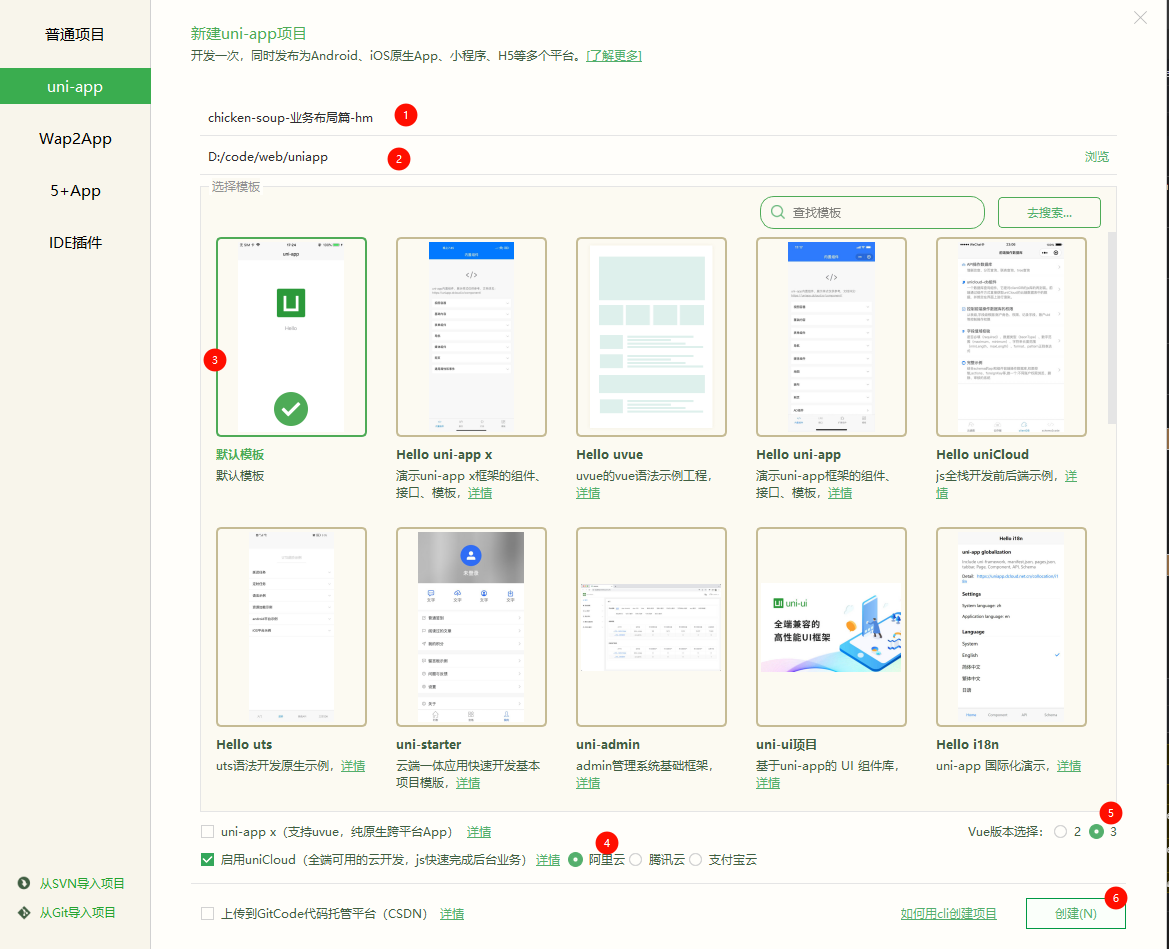The image size is (1169, 949).
Task: Click the 去搜索... button
Action: 1049,212
